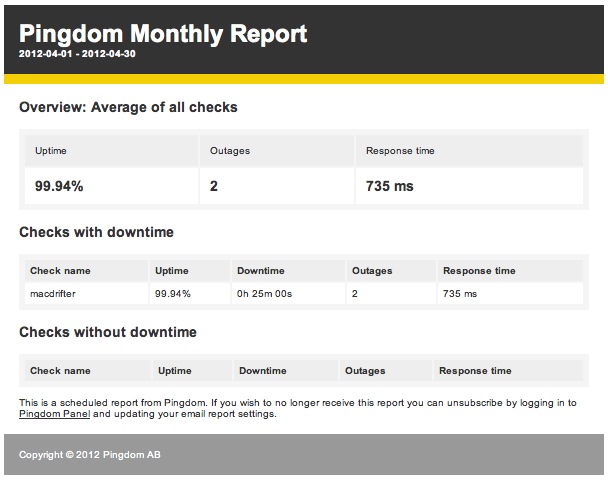
Task: Click the Outages label in the overview
Action: pyautogui.click(x=230, y=151)
